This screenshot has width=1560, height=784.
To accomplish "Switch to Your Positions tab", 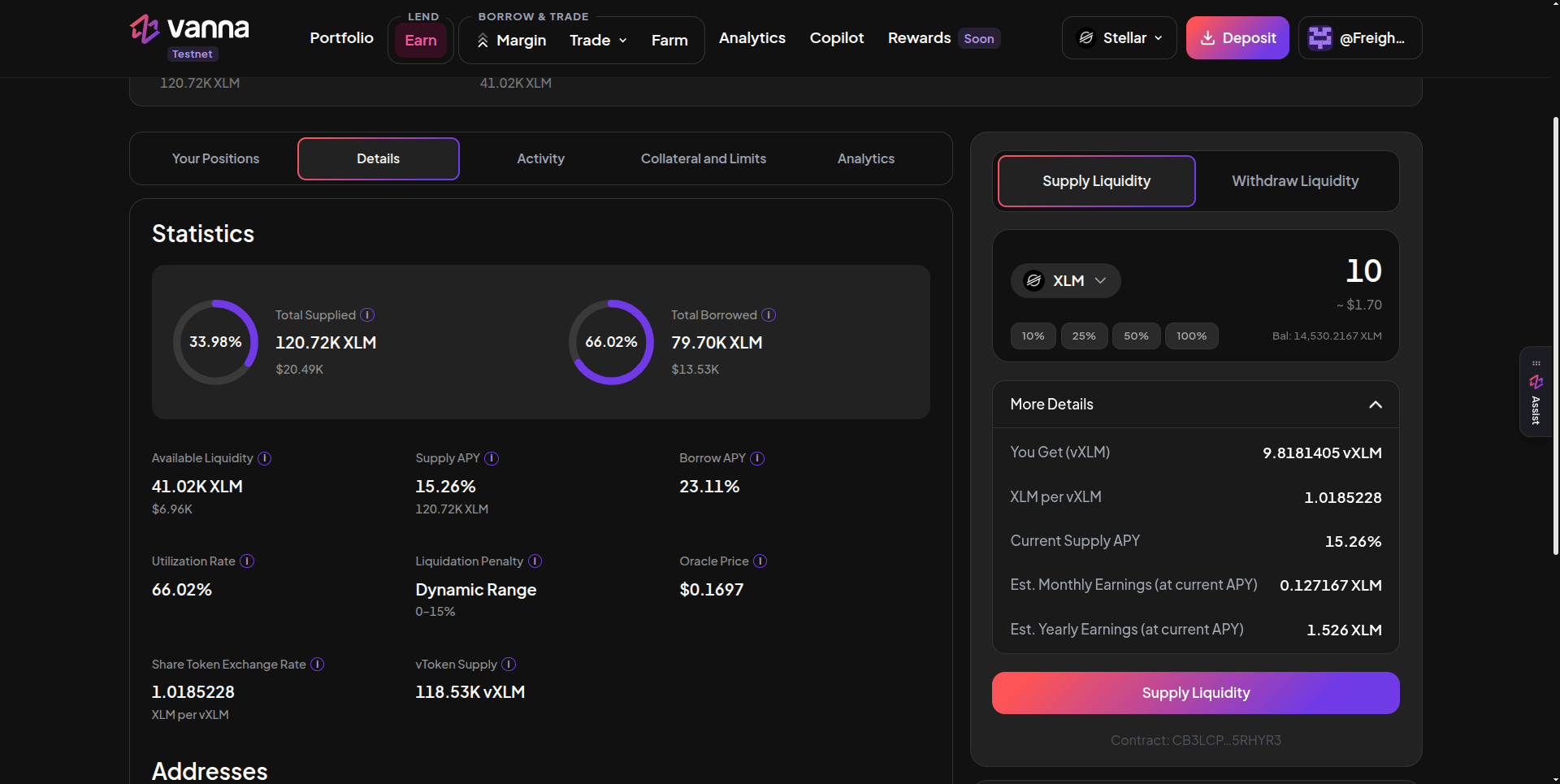I will coord(215,158).
